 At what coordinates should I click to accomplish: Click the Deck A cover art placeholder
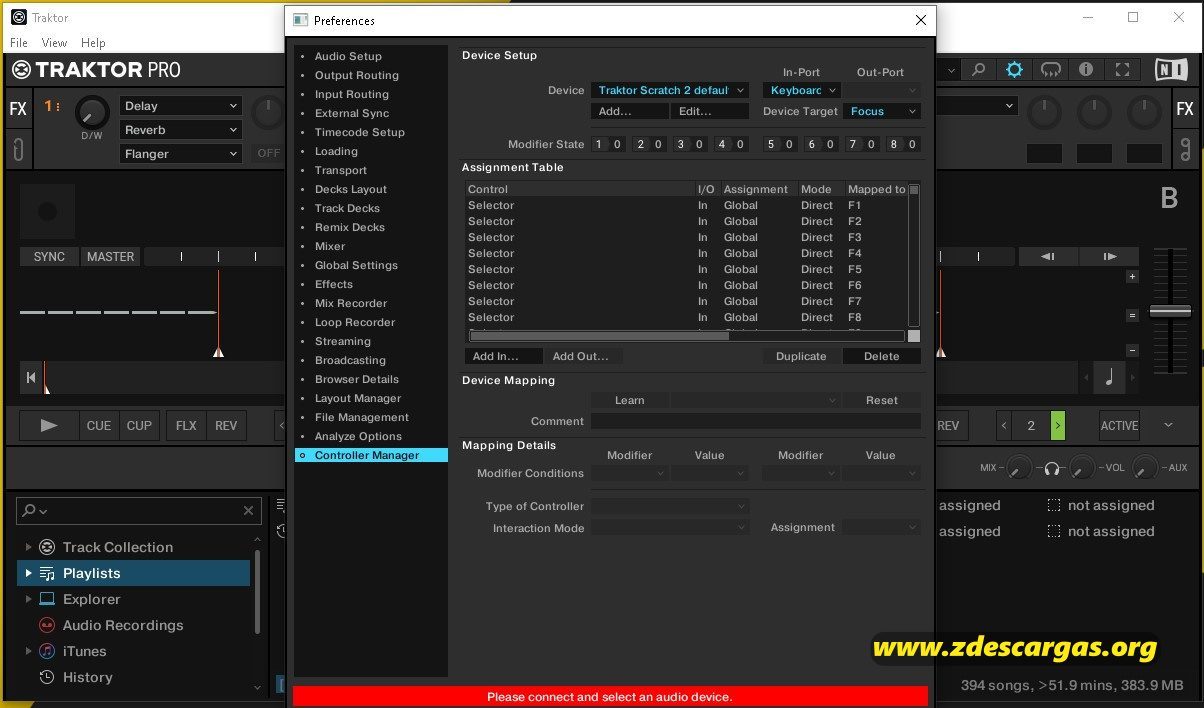pos(47,211)
